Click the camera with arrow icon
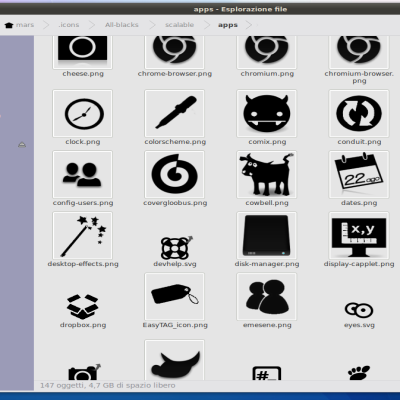 pyautogui.click(x=84, y=372)
